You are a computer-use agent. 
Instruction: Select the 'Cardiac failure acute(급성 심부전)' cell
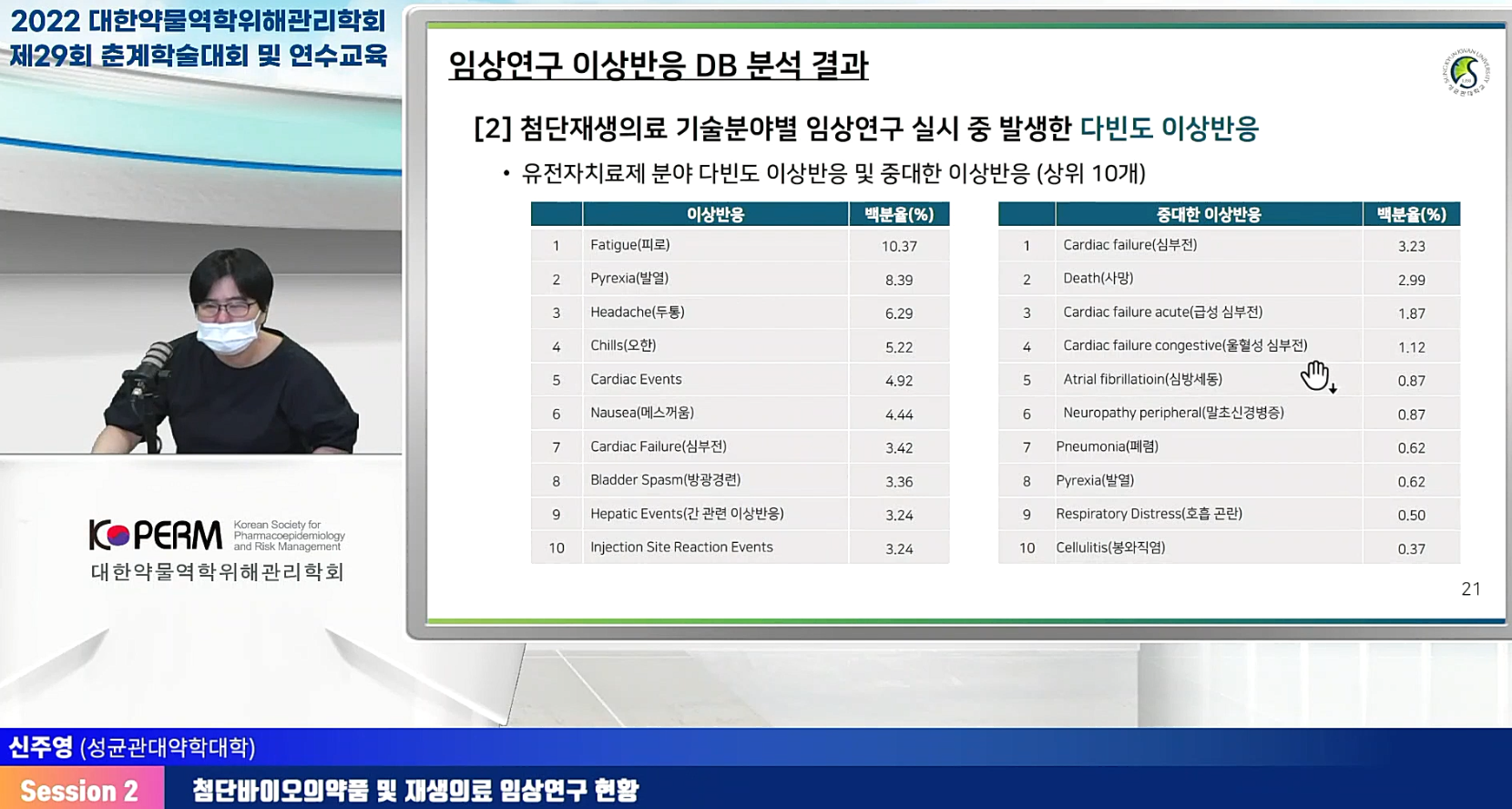[x=1209, y=312]
